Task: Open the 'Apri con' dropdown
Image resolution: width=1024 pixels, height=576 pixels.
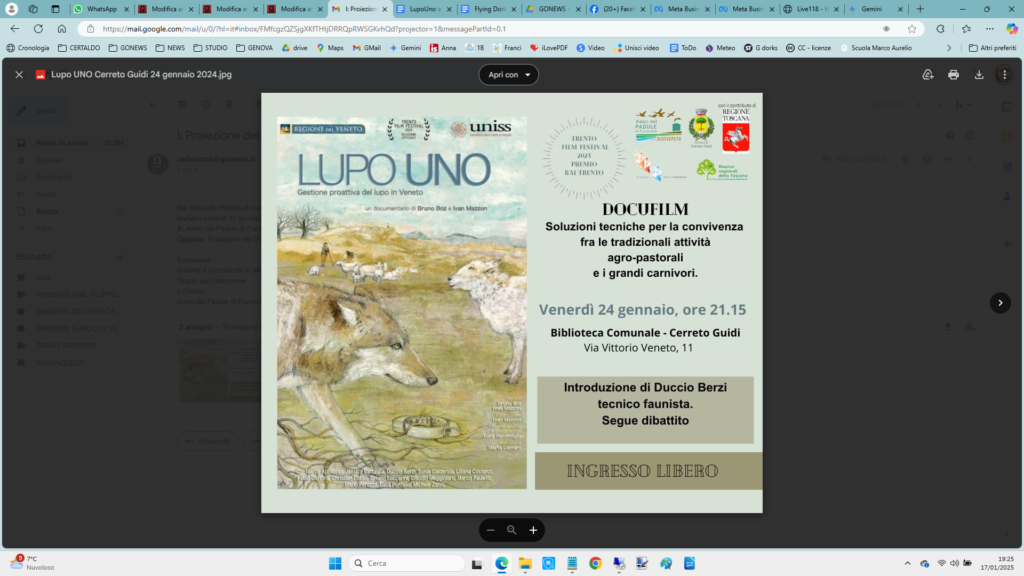Action: tap(509, 75)
